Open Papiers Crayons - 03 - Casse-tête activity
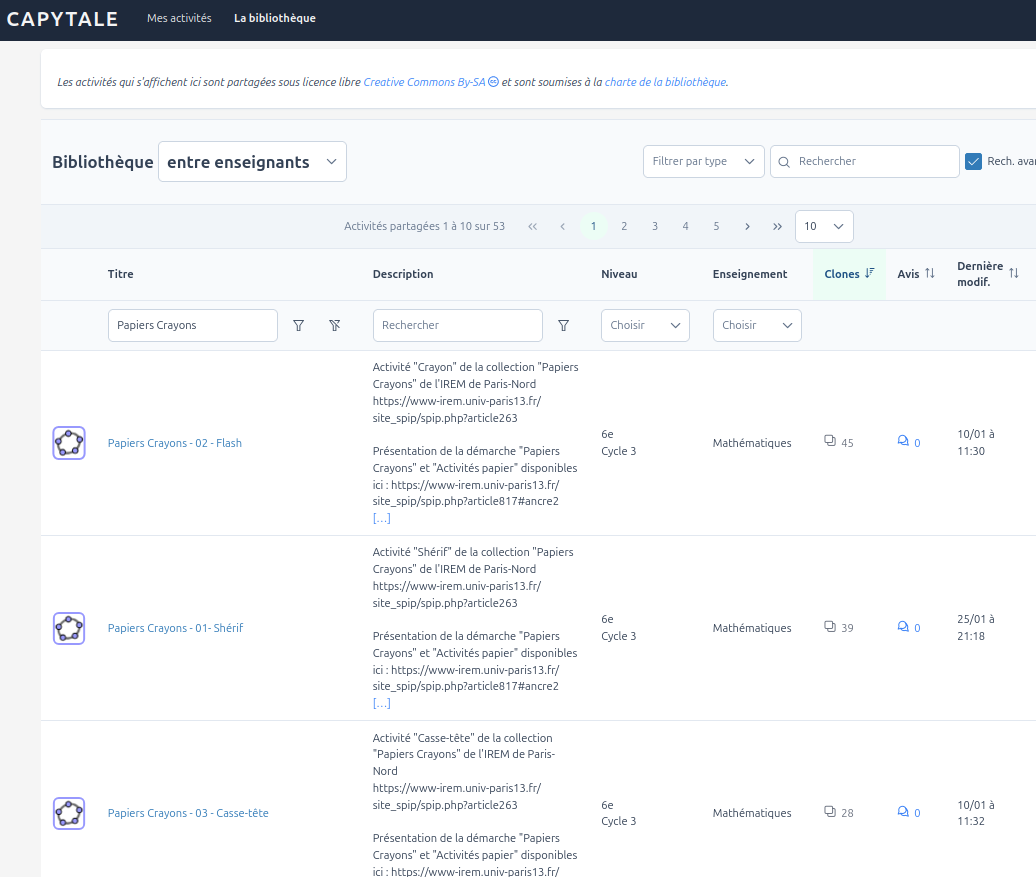 point(188,813)
